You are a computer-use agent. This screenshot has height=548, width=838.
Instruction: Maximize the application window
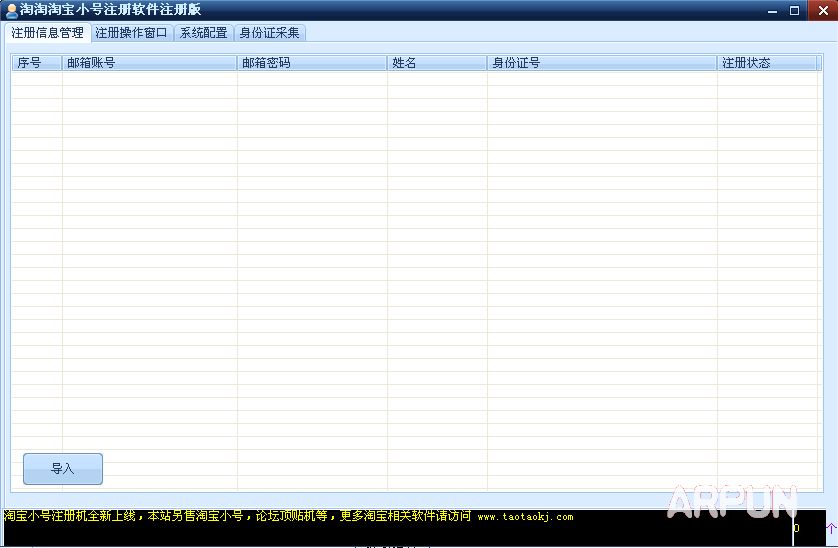(x=794, y=11)
